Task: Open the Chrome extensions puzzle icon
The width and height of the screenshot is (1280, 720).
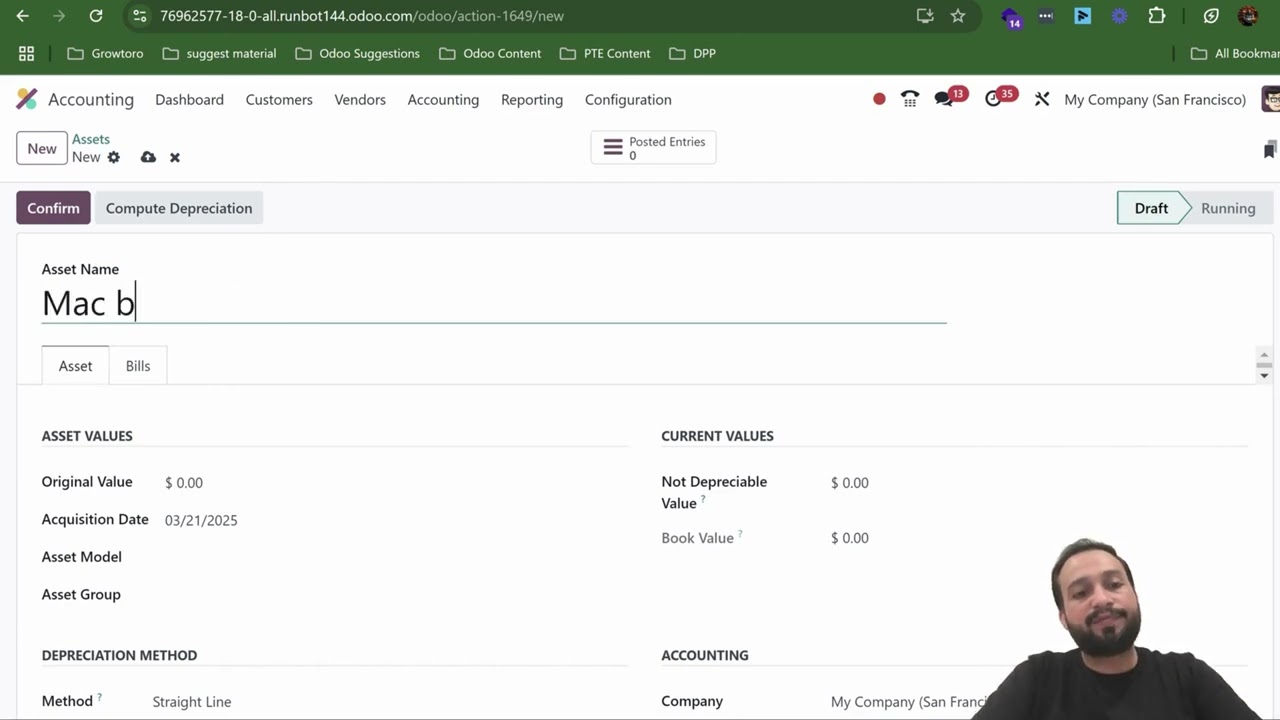Action: (x=1157, y=16)
